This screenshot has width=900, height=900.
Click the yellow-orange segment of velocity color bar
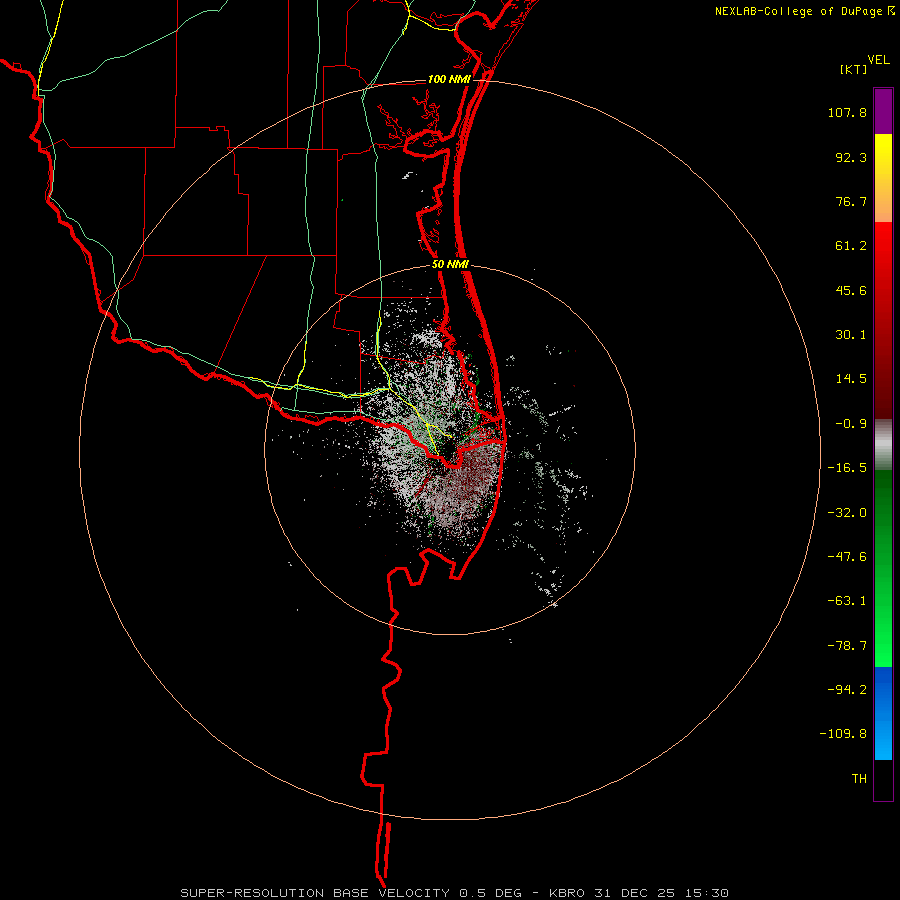pos(883,178)
